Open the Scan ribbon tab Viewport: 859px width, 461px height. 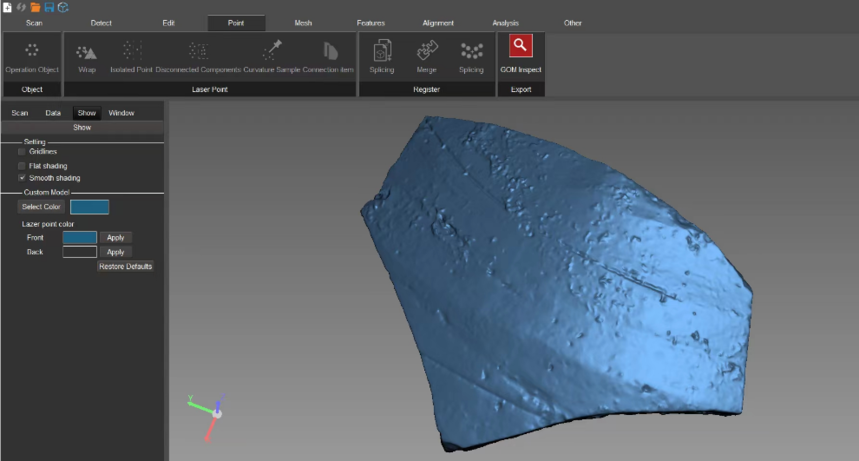click(x=34, y=23)
